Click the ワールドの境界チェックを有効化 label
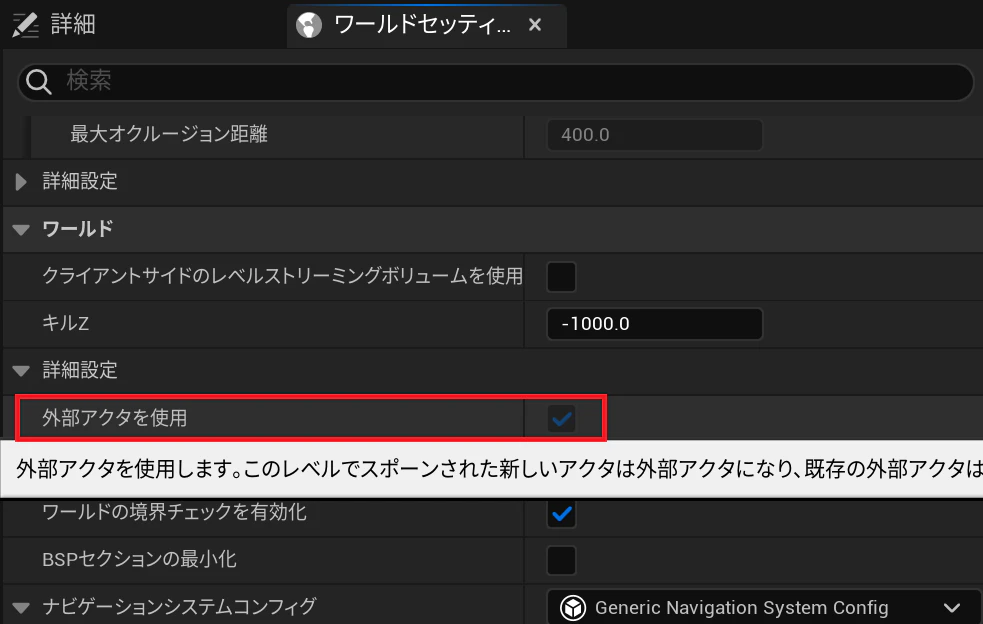The width and height of the screenshot is (983, 624). coord(174,512)
